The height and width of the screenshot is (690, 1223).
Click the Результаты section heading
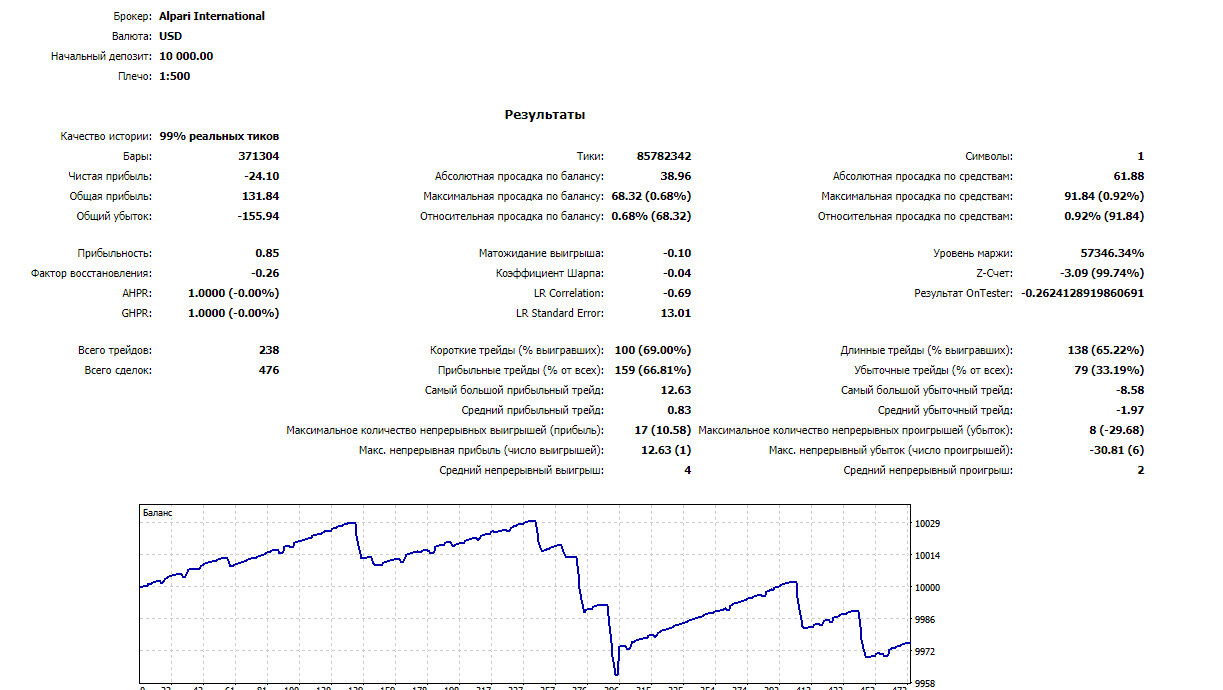pyautogui.click(x=545, y=116)
